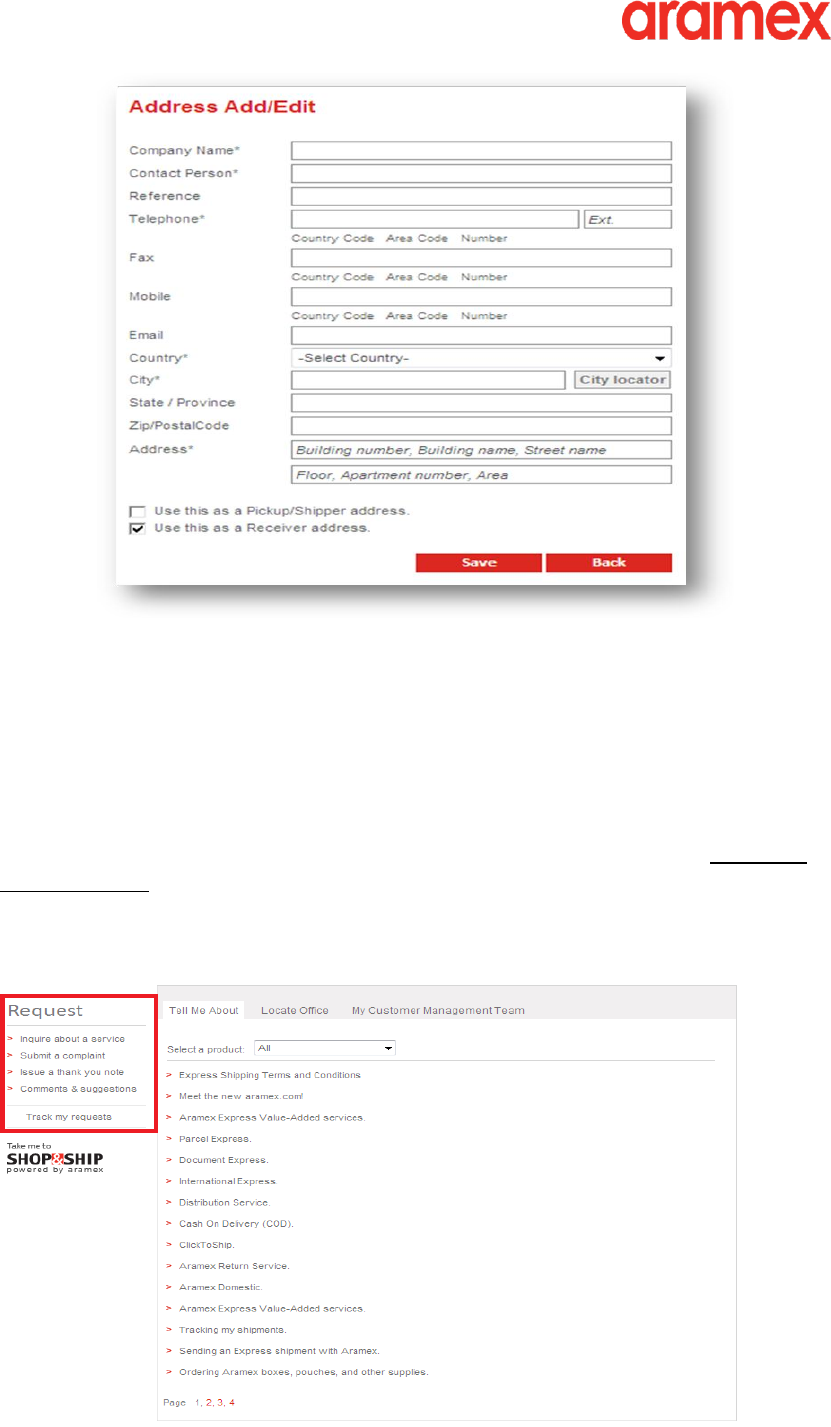This screenshot has width=831, height=1427.
Task: Switch to My Customer Management Team tab
Action: tap(438, 1010)
